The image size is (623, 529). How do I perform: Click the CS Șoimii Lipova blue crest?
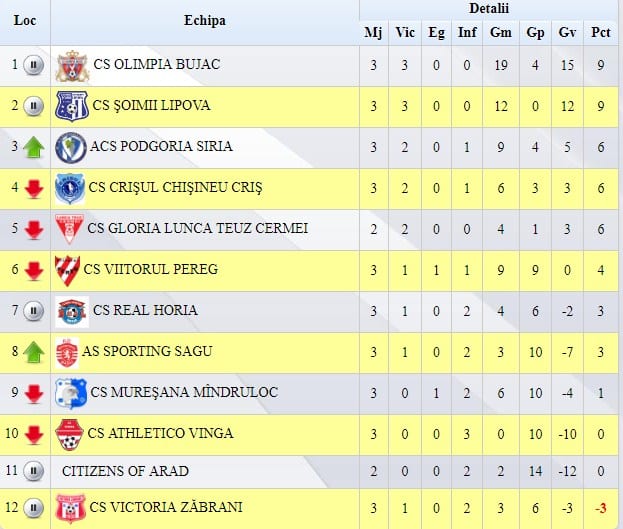(72, 107)
